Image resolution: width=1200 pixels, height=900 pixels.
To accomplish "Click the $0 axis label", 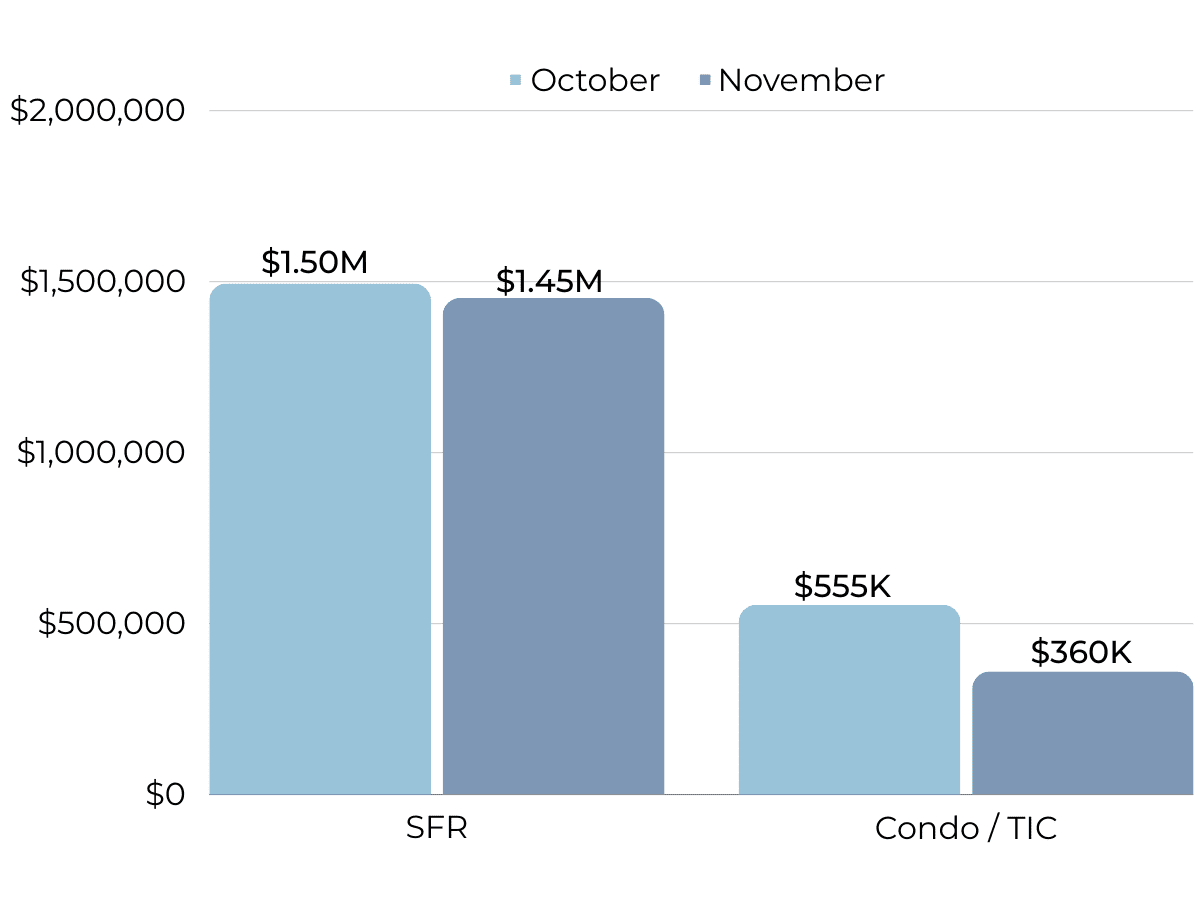I will point(166,795).
